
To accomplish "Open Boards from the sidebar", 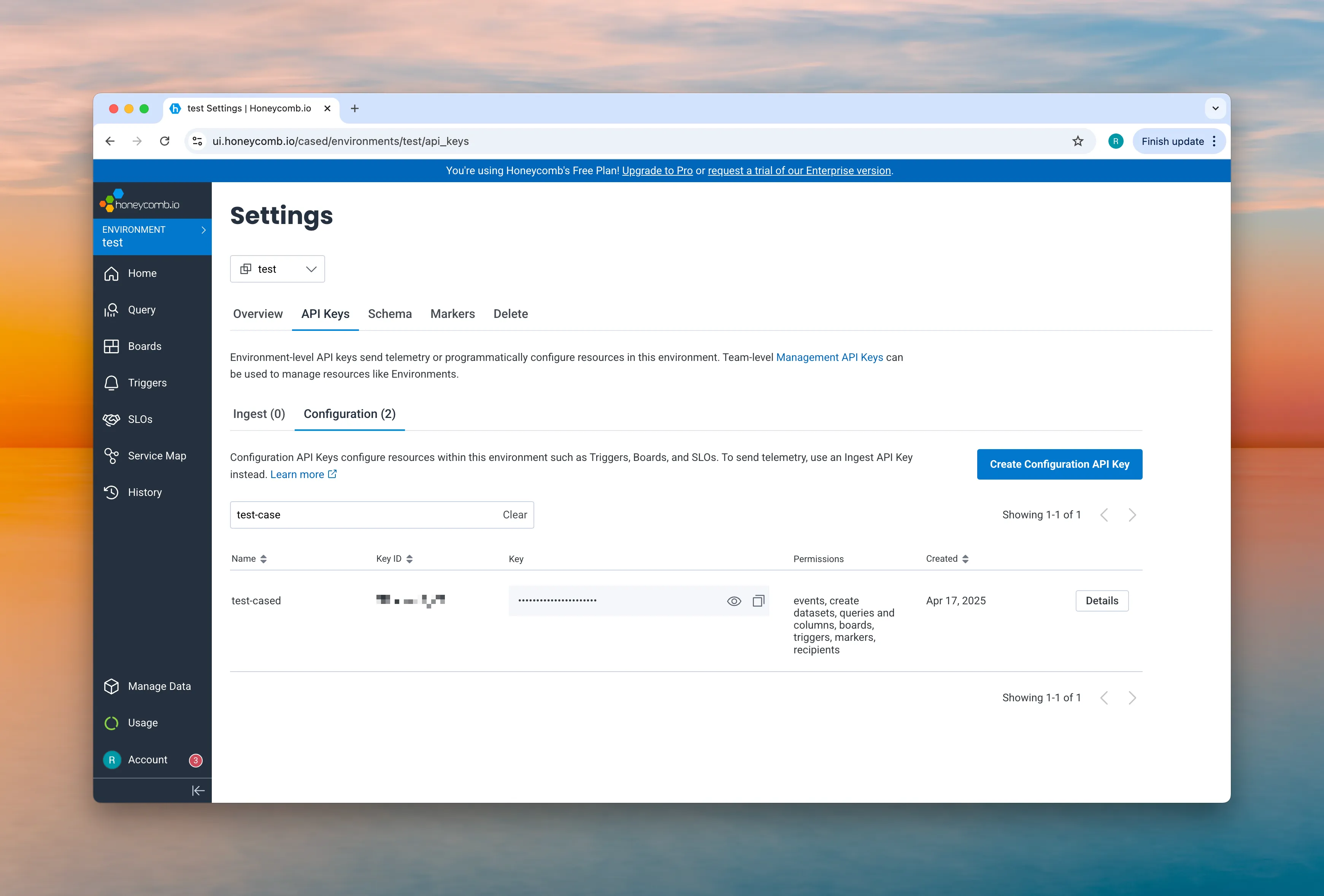I will click(x=112, y=346).
